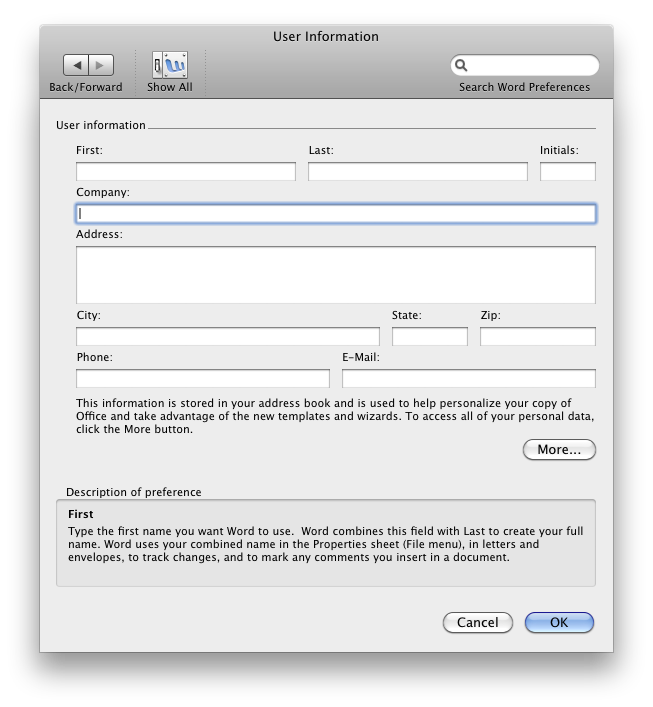Click the Phone number field
Image resolution: width=653 pixels, height=707 pixels.
coord(202,379)
